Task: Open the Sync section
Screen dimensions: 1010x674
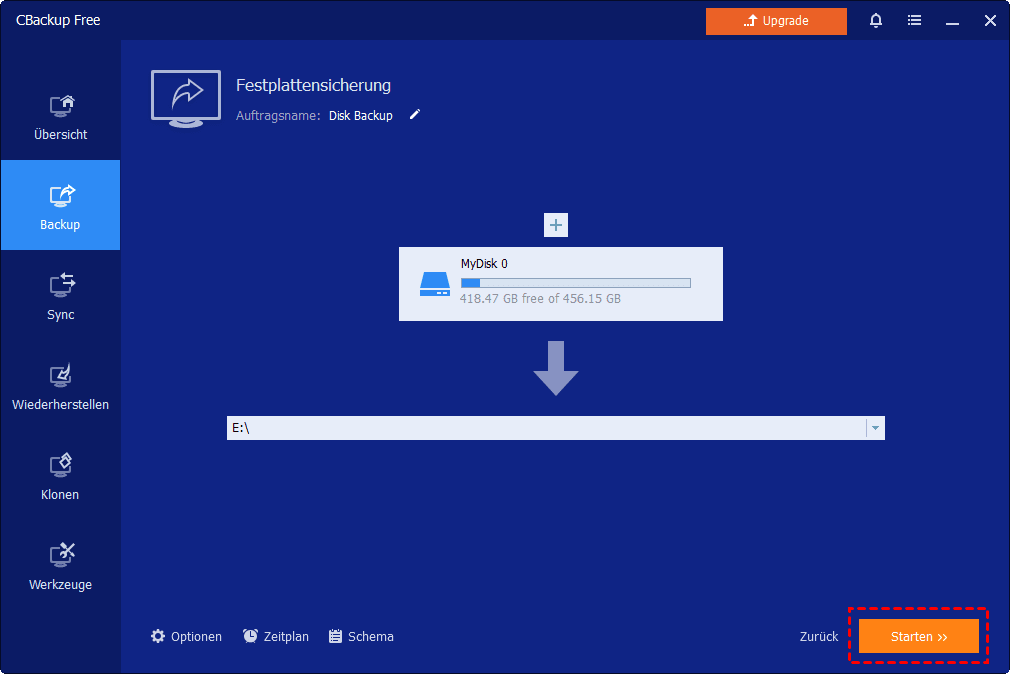Action: click(60, 296)
